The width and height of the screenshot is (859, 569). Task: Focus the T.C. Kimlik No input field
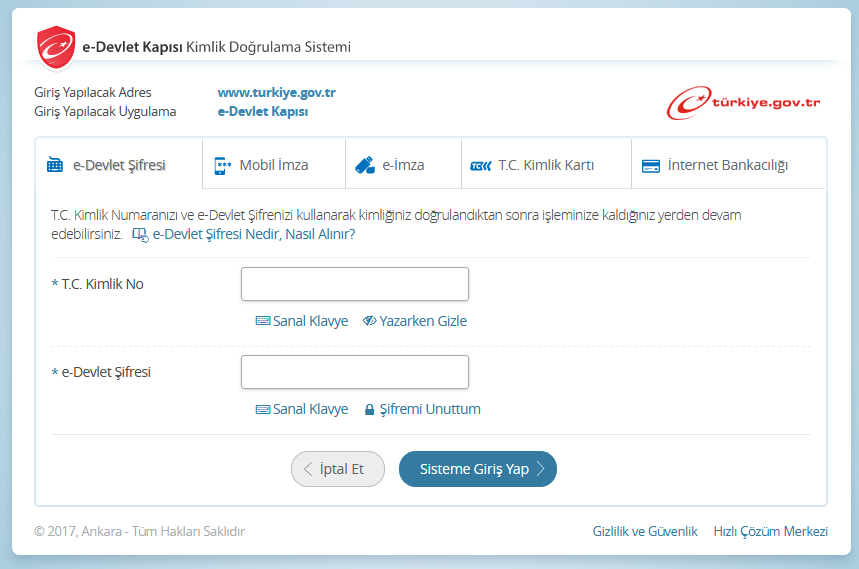coord(354,284)
